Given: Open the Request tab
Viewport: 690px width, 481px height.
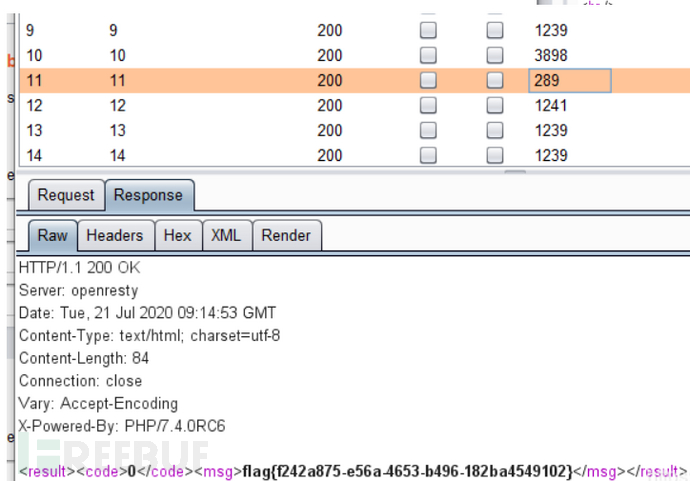Looking at the screenshot, I should [66, 195].
